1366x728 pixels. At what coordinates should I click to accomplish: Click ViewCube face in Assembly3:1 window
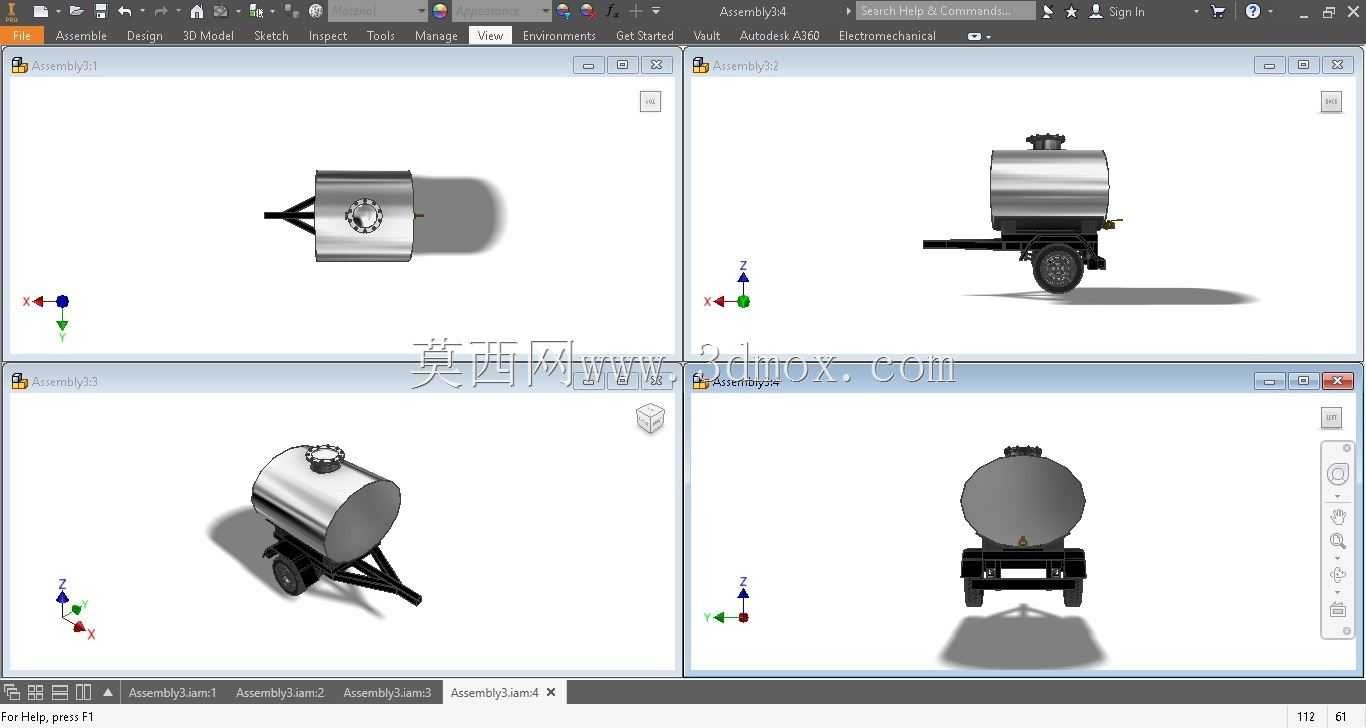pyautogui.click(x=650, y=101)
